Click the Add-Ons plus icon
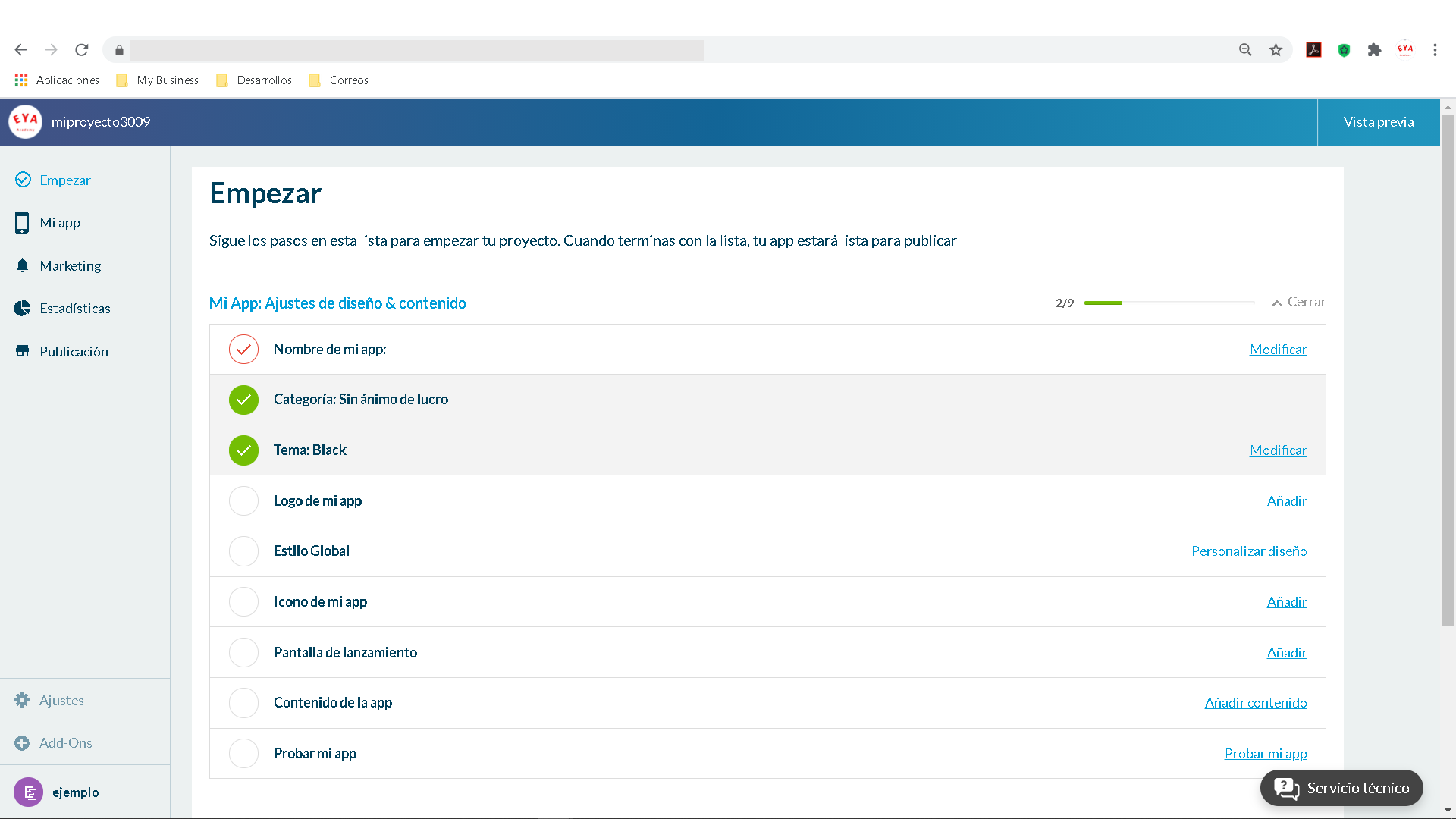The image size is (1456, 819). (x=22, y=743)
